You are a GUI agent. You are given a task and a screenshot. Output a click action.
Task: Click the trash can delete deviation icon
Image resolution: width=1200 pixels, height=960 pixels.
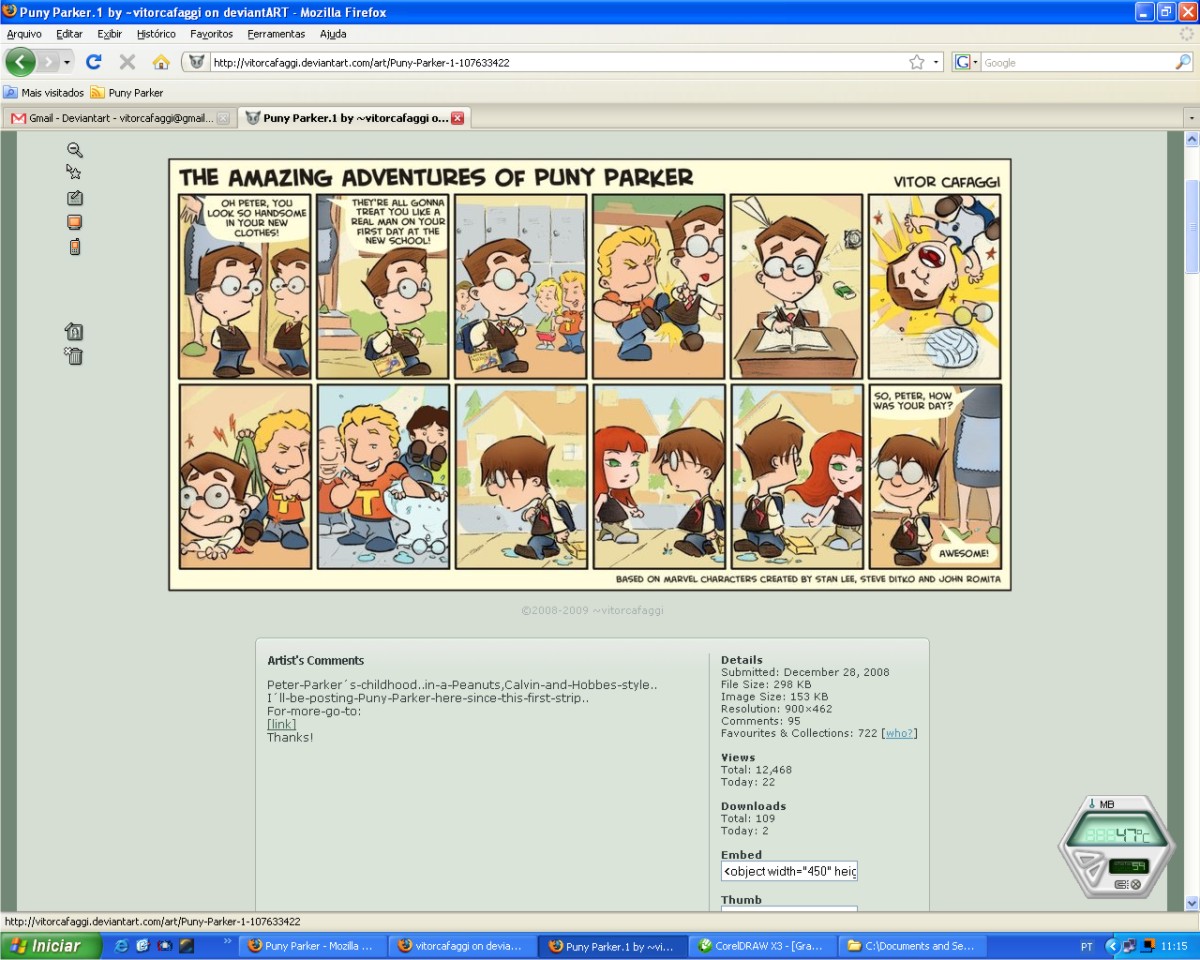click(x=74, y=356)
